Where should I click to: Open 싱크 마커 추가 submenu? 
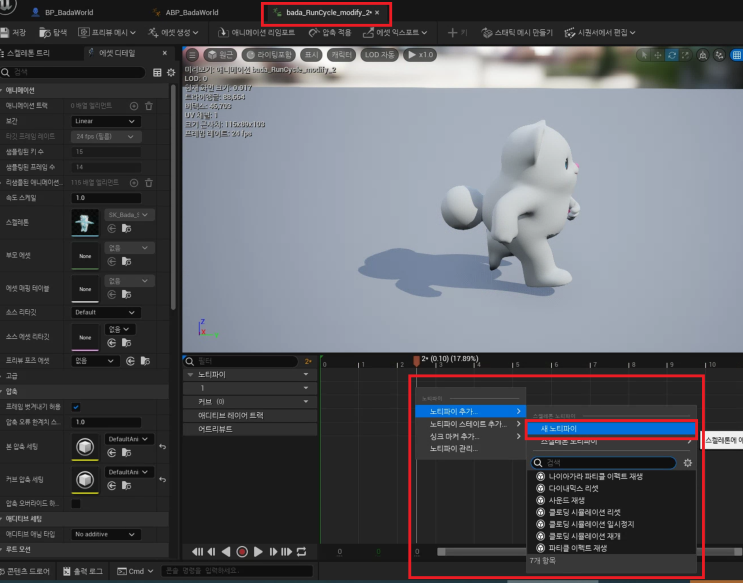(470, 437)
